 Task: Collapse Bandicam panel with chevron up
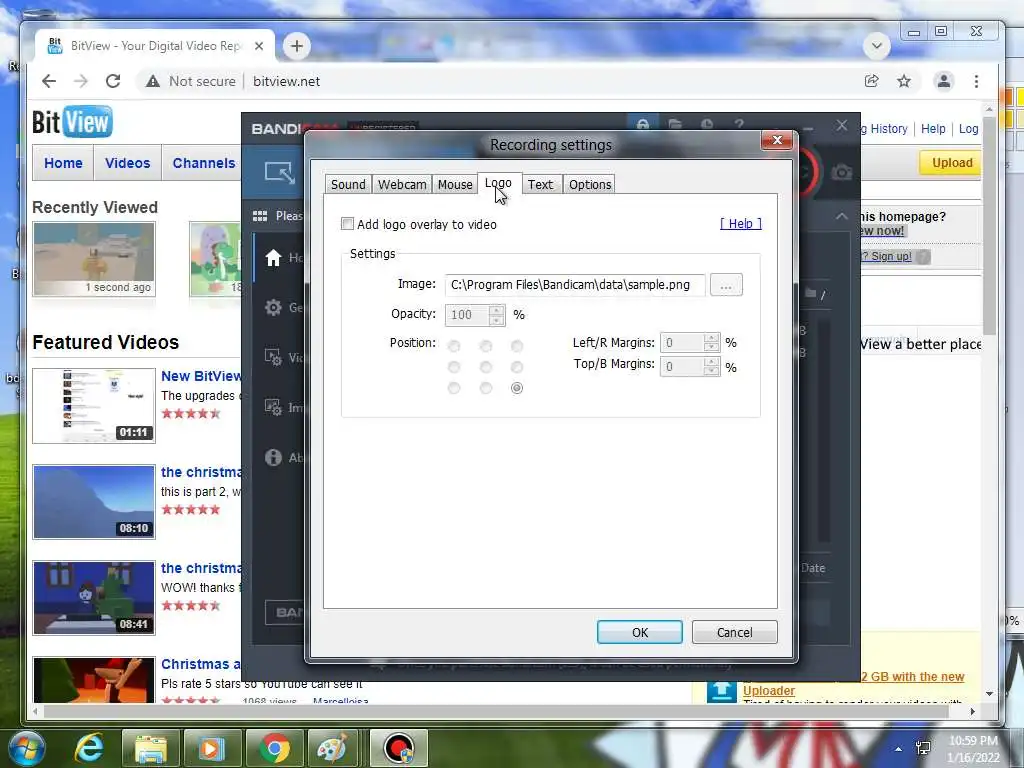[841, 216]
